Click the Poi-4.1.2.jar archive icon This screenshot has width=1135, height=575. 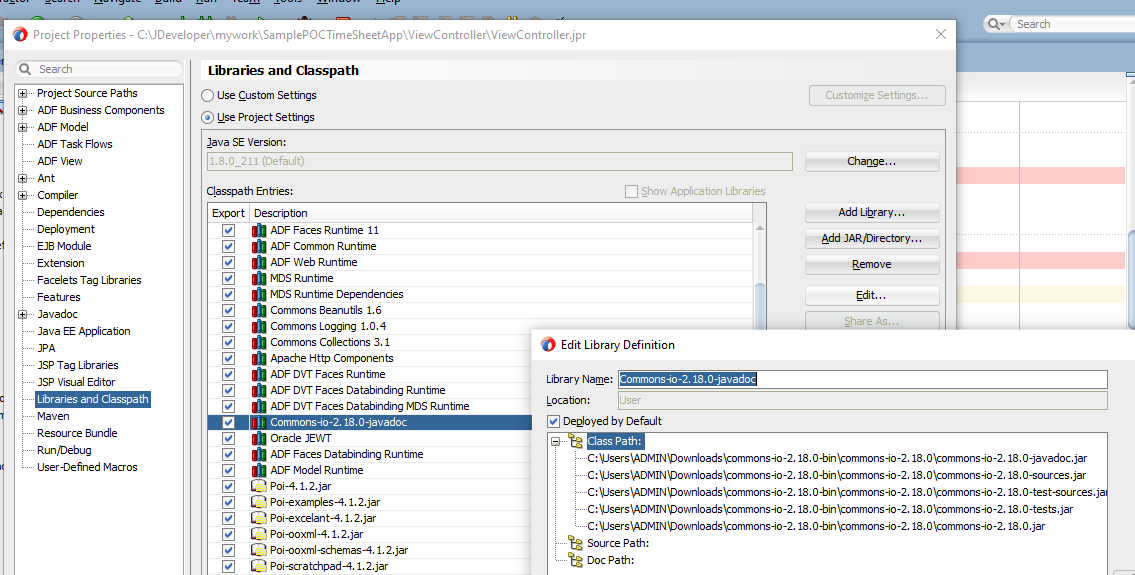tap(259, 486)
